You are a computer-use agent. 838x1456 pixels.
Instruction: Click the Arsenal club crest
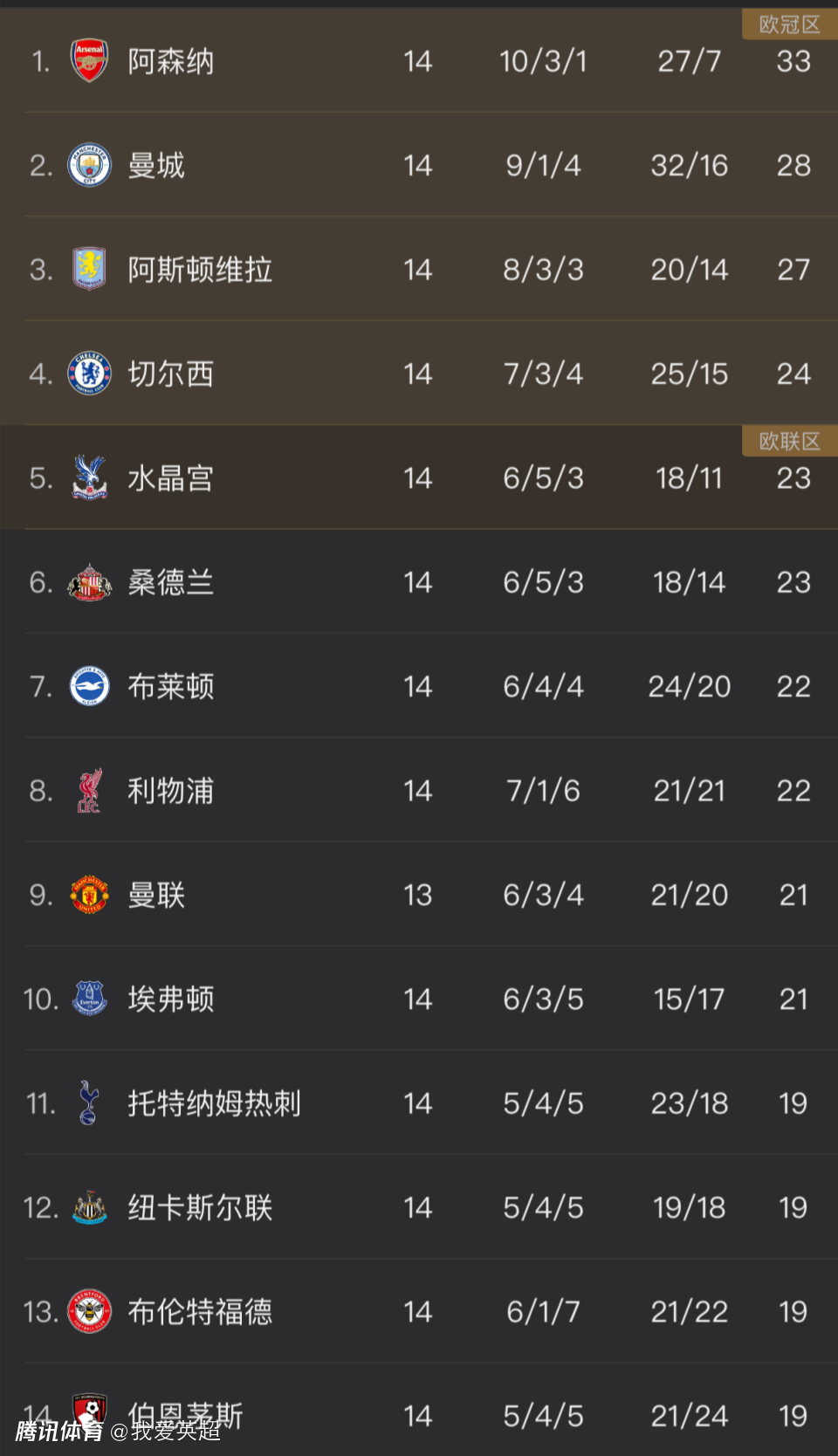click(89, 60)
